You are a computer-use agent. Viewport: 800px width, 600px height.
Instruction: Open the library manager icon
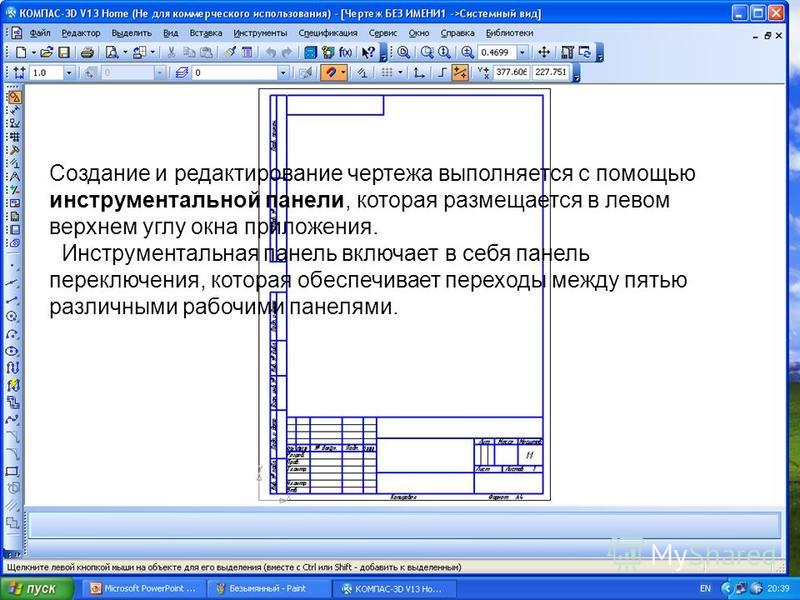pyautogui.click(x=311, y=52)
